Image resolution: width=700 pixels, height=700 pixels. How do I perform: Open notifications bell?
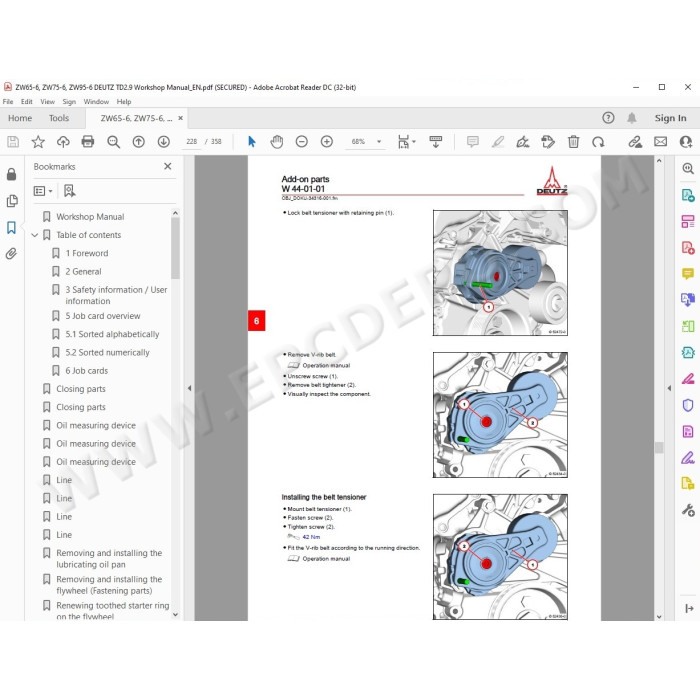(x=632, y=118)
